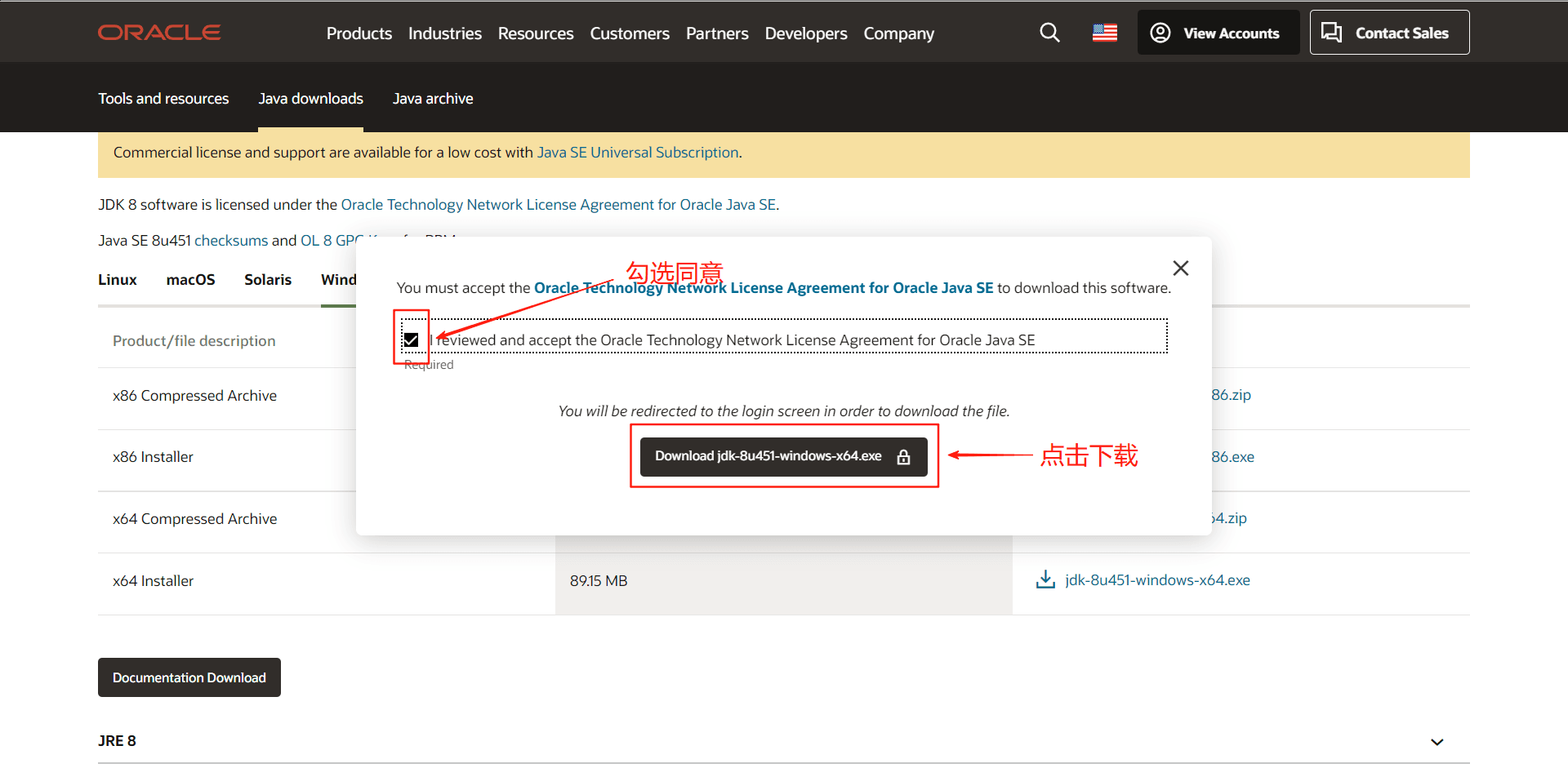Follow Java SE Universal Subscription link
Screen dimensions: 1568x768
point(638,153)
